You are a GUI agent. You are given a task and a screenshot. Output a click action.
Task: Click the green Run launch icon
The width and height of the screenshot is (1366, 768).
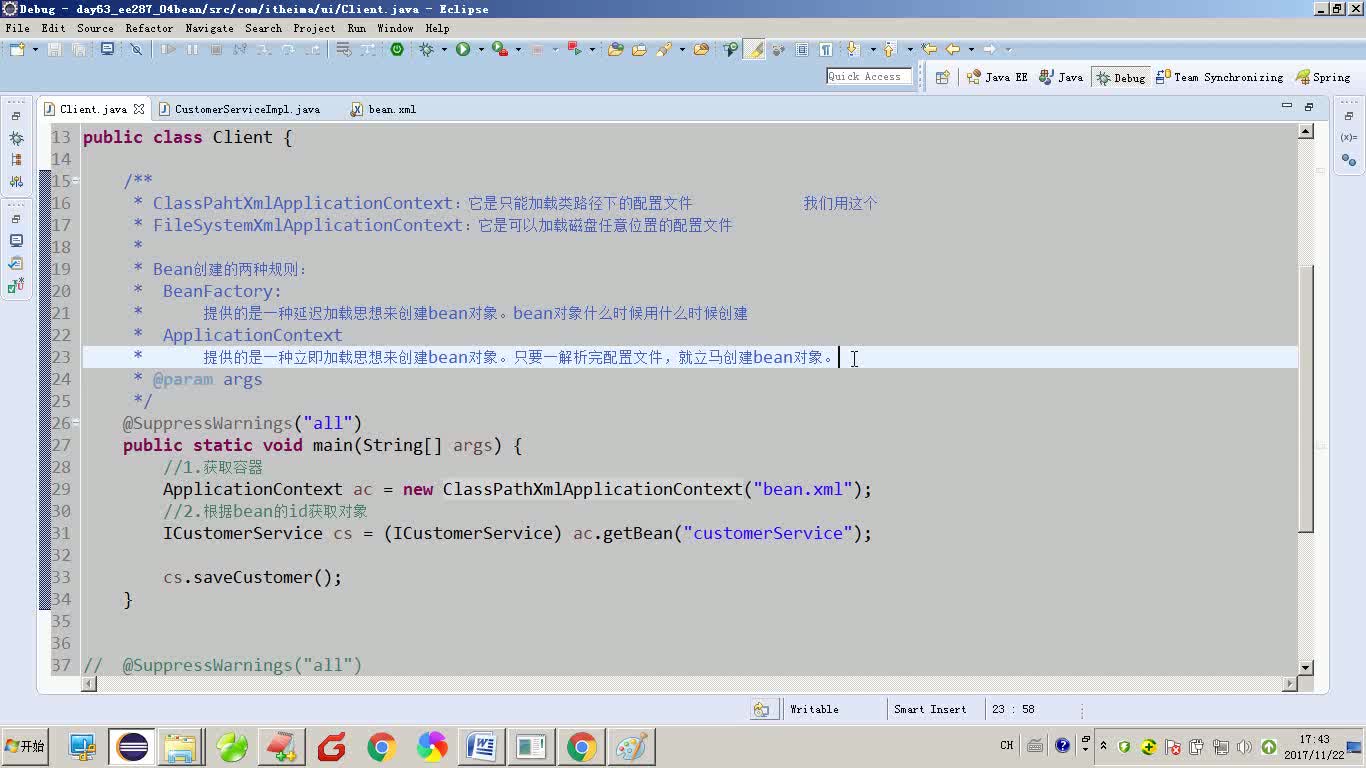click(463, 49)
